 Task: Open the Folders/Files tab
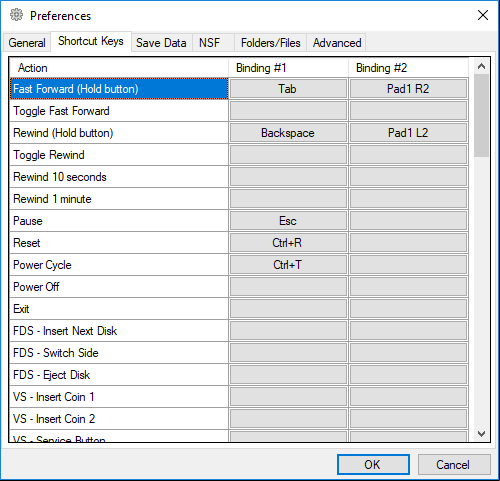[x=270, y=43]
